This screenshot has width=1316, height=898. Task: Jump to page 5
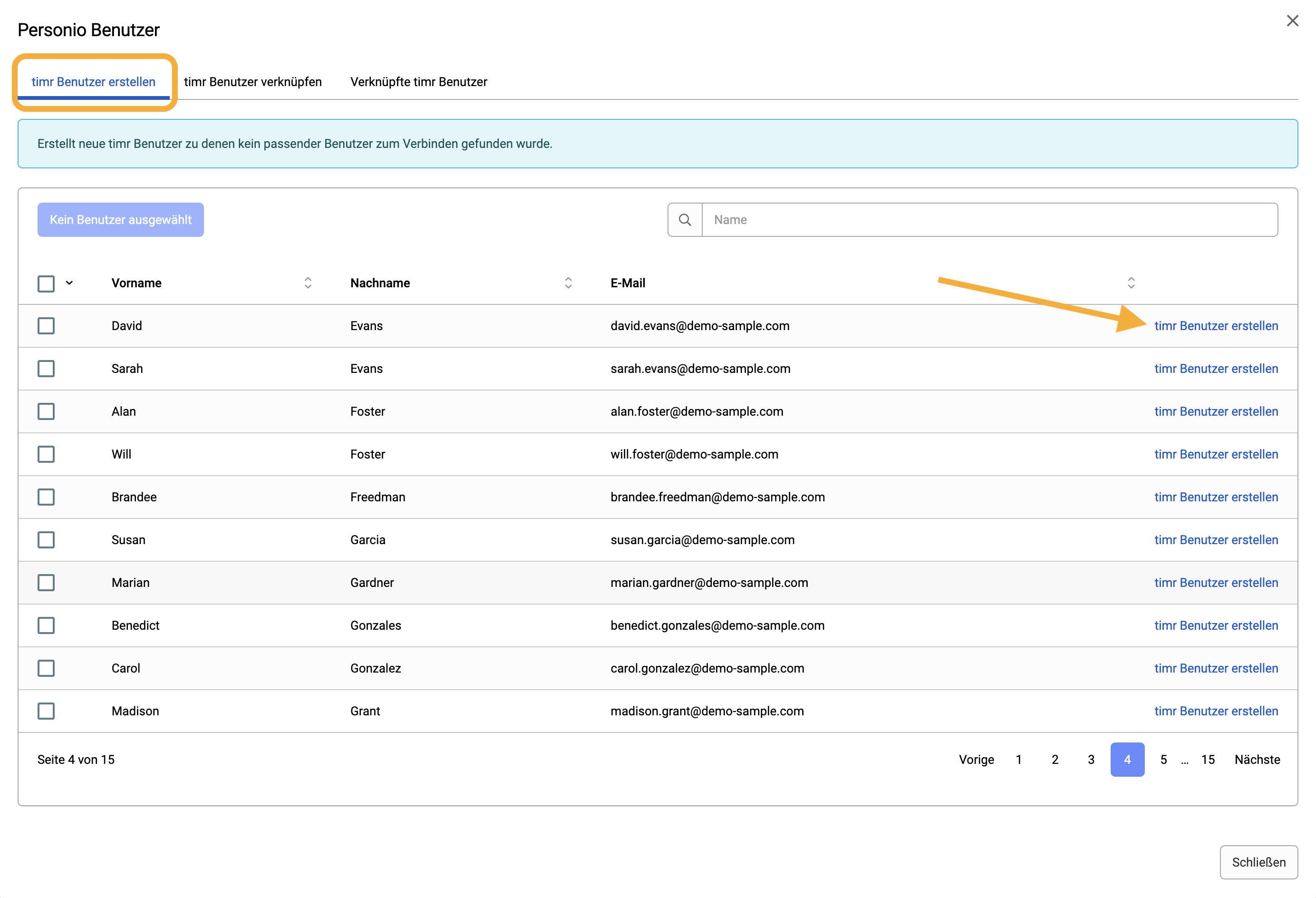(1164, 760)
